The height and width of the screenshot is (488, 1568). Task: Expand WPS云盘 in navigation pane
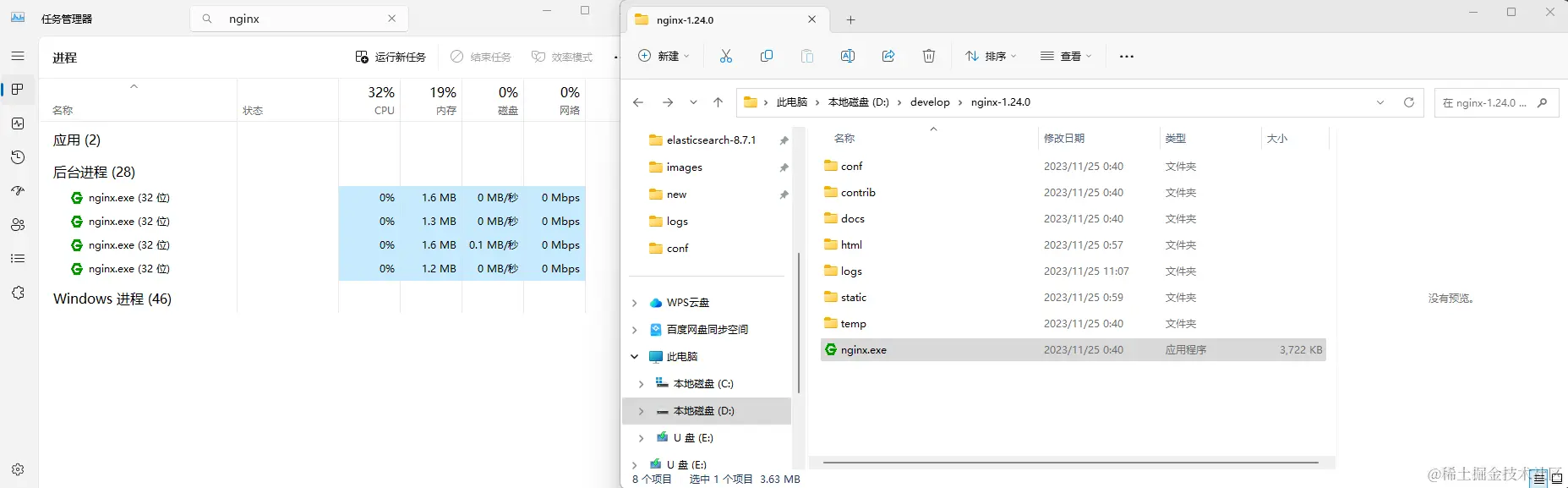click(635, 303)
